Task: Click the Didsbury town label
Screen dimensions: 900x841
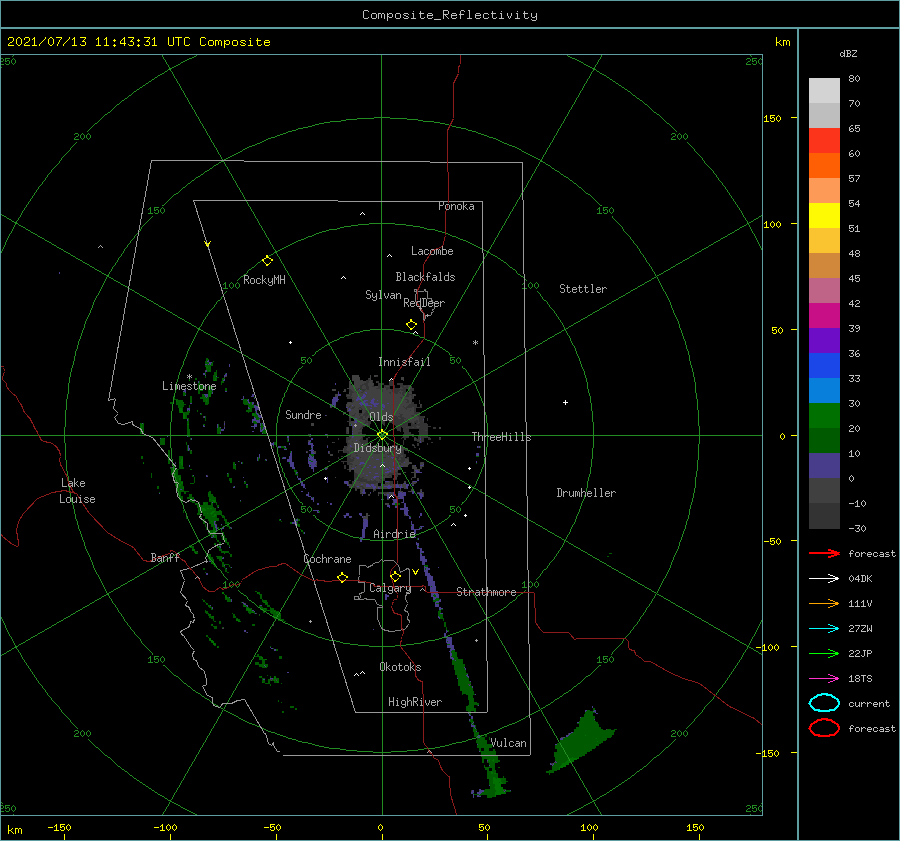Action: (x=377, y=448)
